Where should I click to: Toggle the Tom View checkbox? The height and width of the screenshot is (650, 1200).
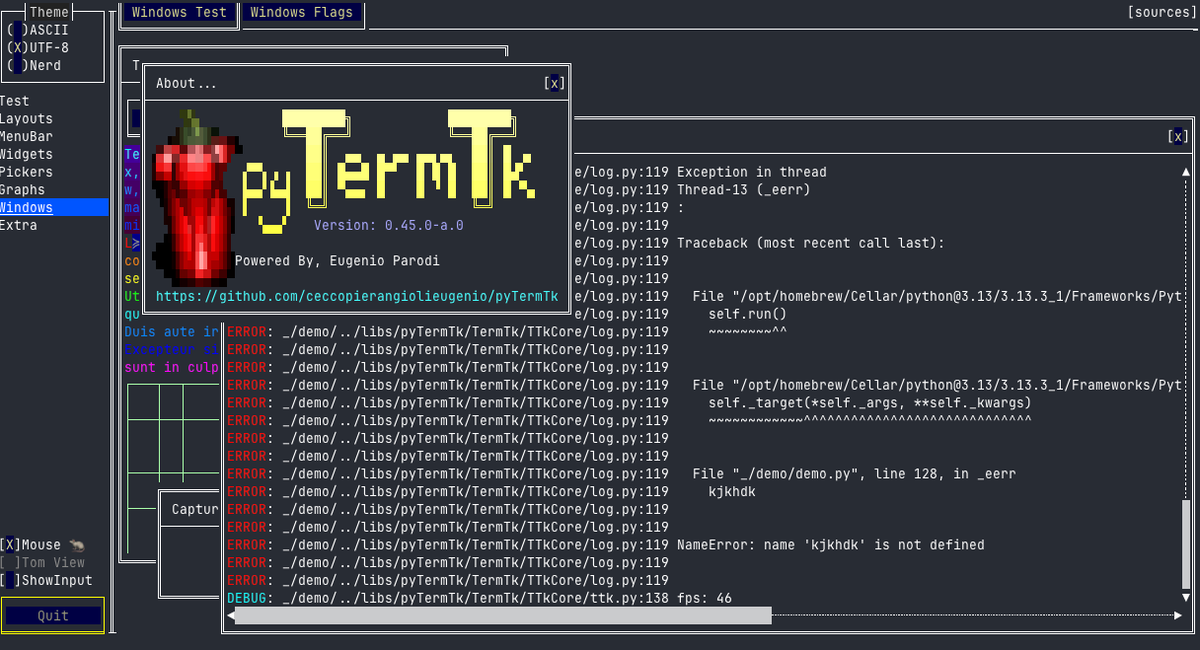(x=11, y=563)
